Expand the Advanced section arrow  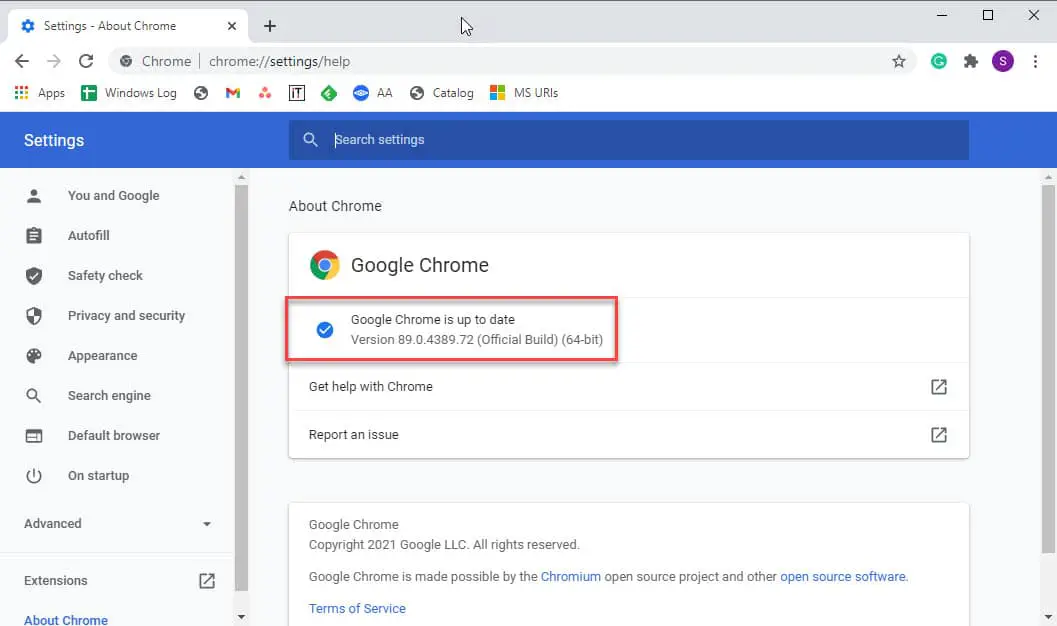[x=207, y=524]
